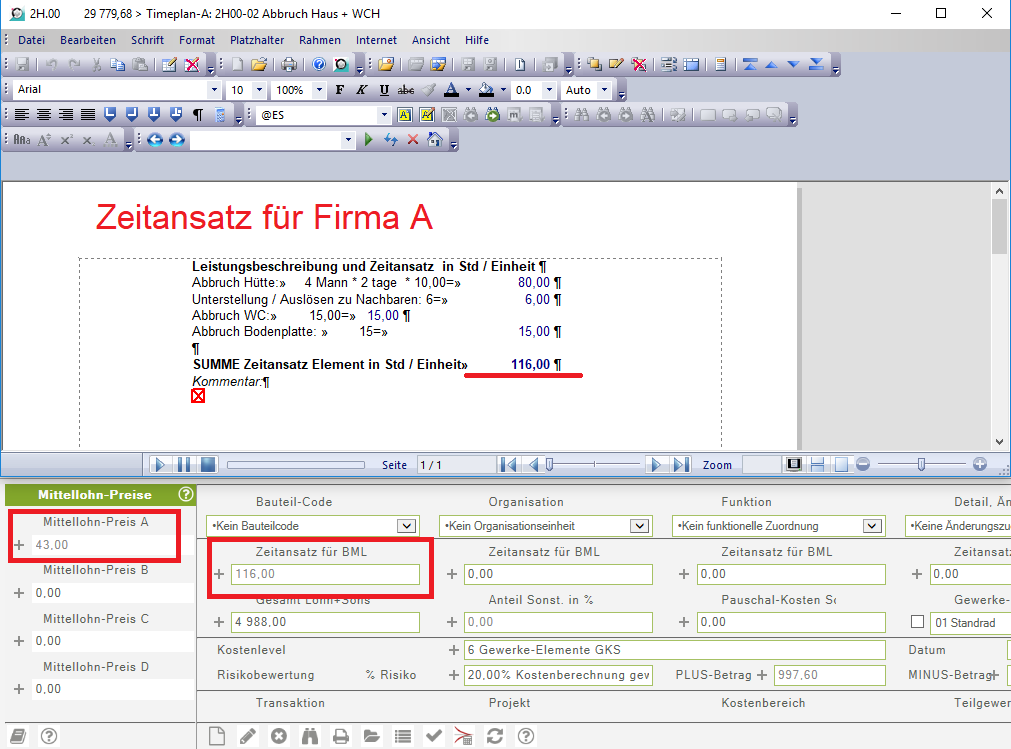Toggle checkbox beside 01 Standrad field
The height and width of the screenshot is (749, 1011).
pyautogui.click(x=917, y=622)
